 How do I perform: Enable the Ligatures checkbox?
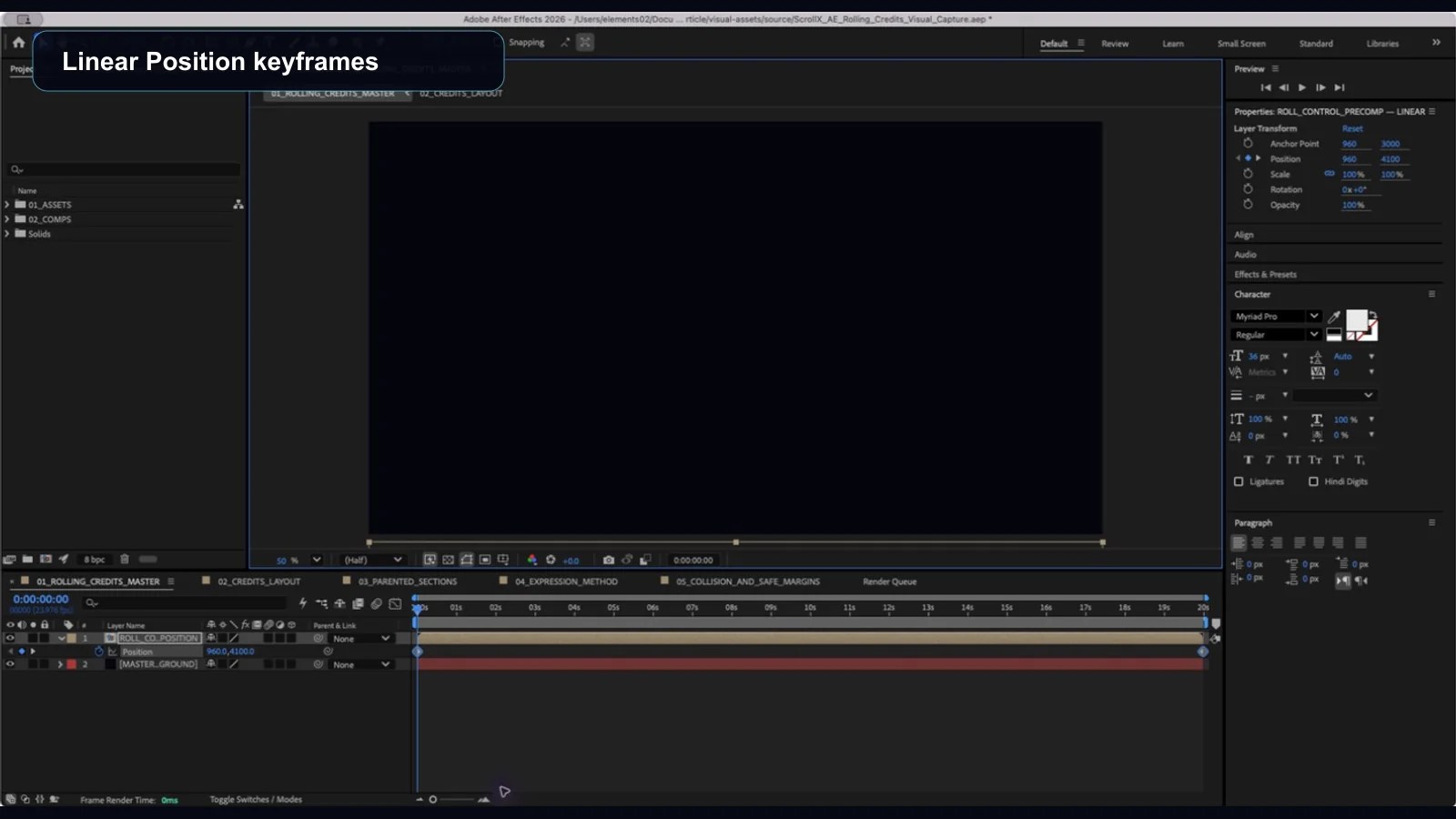tap(1239, 481)
